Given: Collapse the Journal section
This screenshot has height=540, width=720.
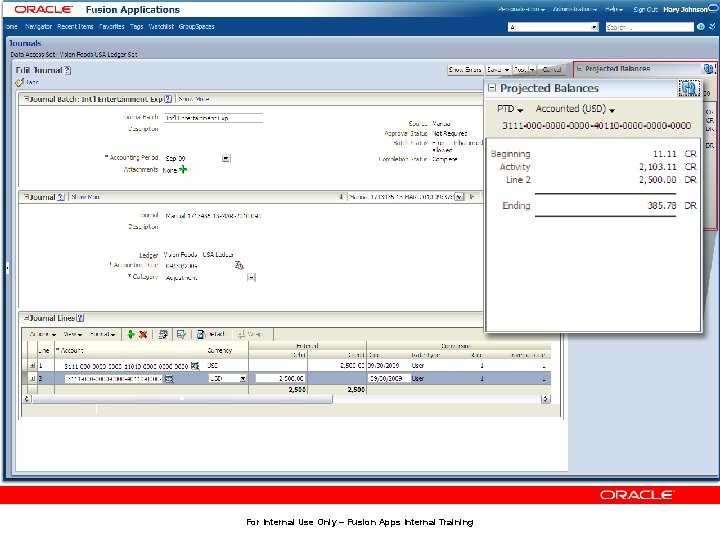Looking at the screenshot, I should (26, 197).
